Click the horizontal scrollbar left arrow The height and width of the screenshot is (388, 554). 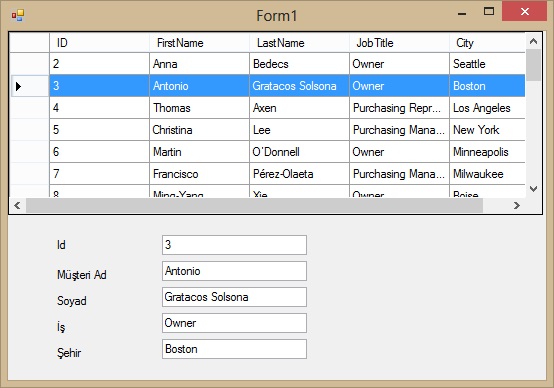(17, 205)
